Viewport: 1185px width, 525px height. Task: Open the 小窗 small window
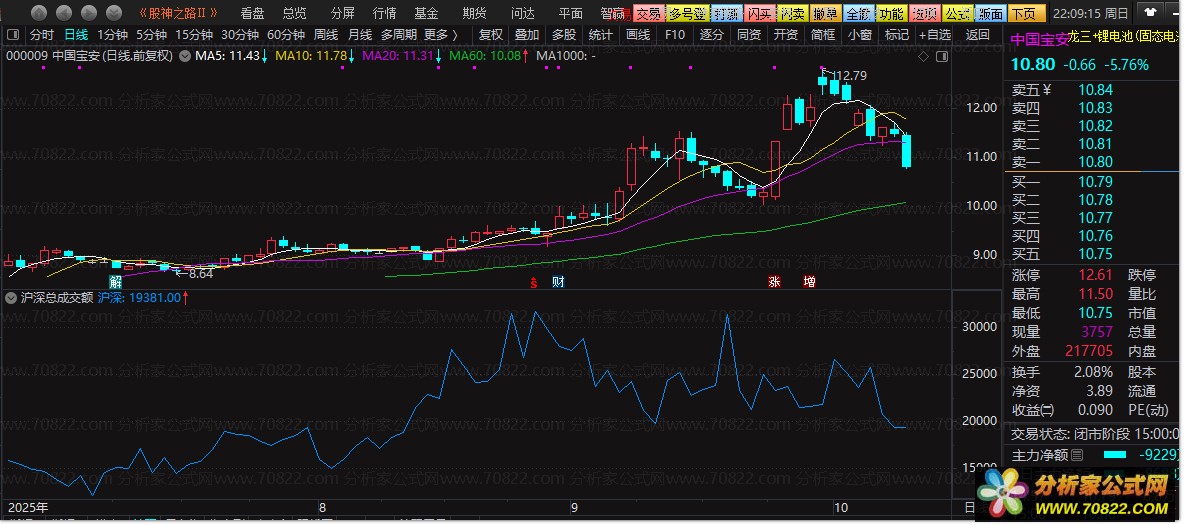tap(860, 35)
